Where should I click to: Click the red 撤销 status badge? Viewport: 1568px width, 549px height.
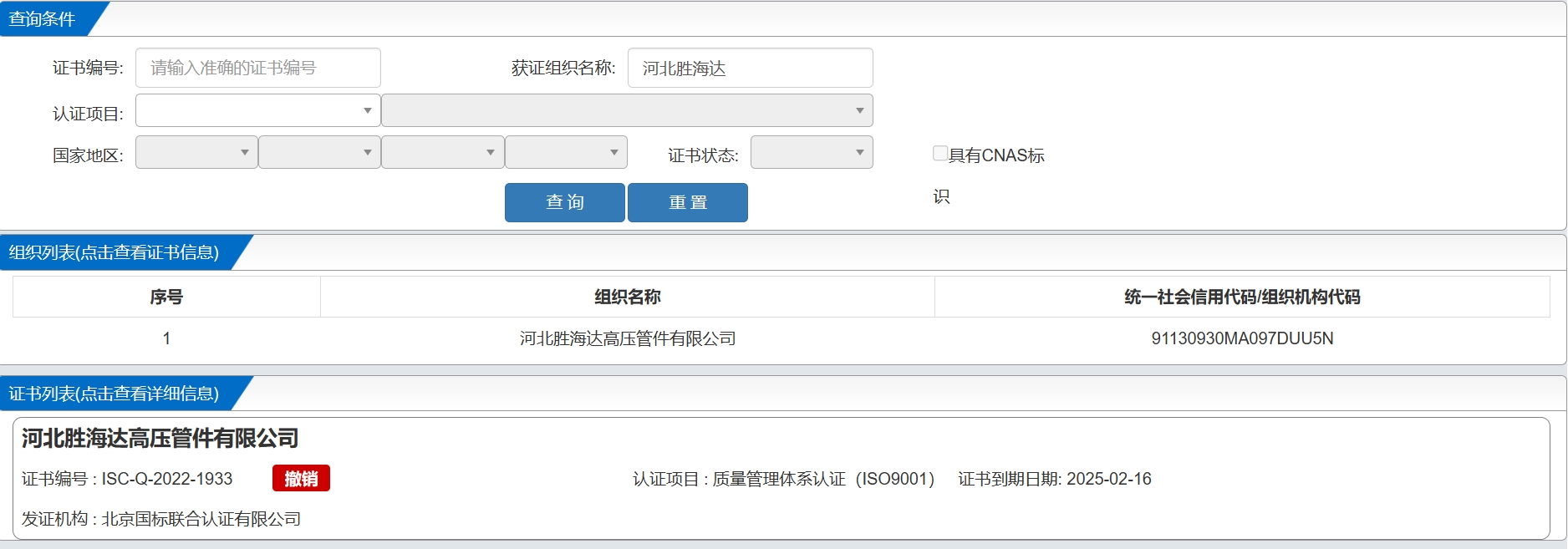301,478
